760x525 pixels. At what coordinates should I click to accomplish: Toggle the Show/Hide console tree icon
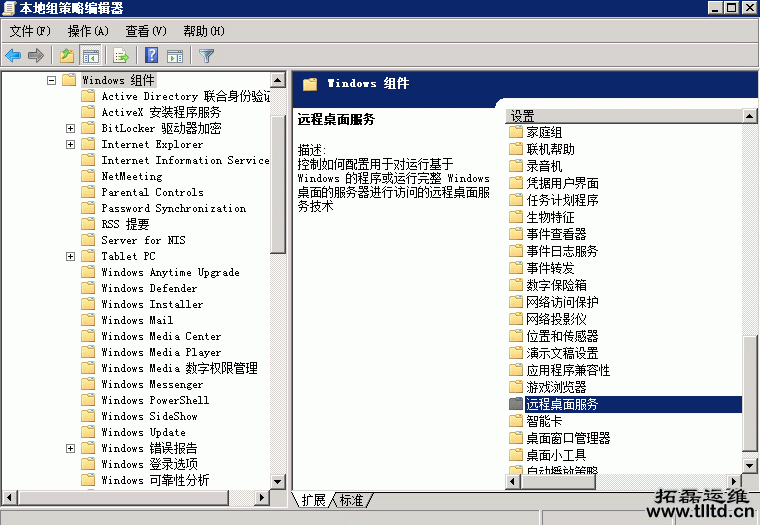(x=91, y=56)
